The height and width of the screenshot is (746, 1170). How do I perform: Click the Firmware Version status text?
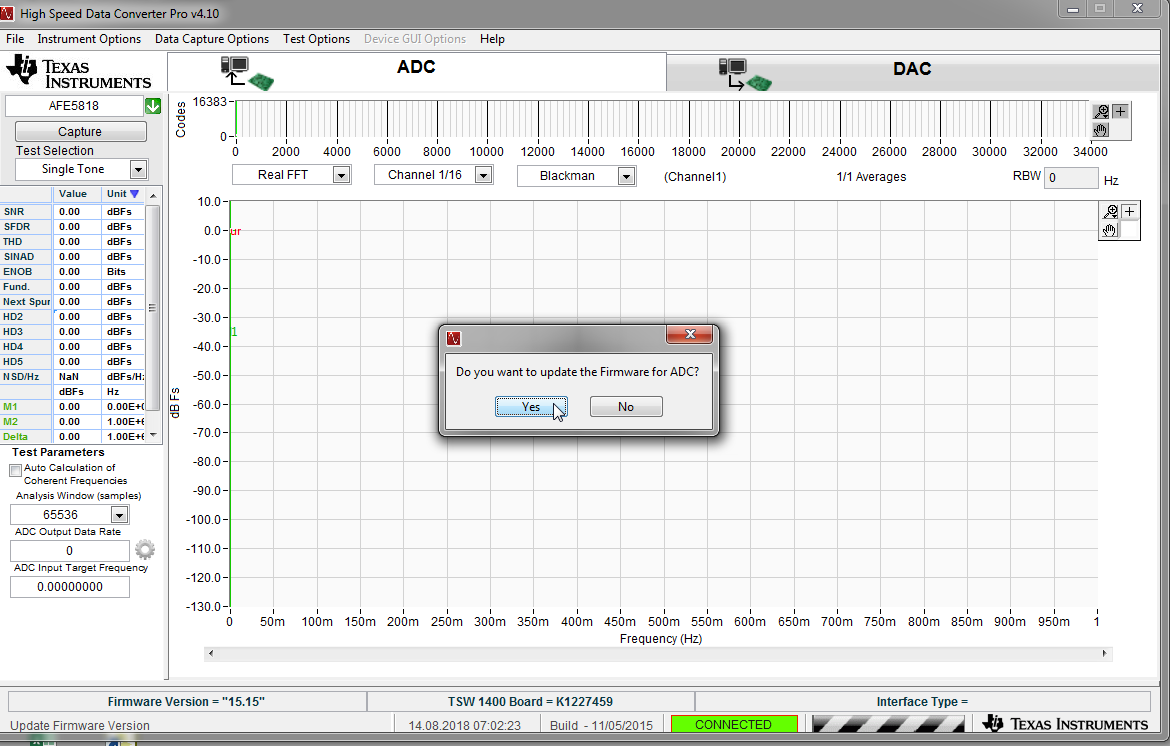186,701
